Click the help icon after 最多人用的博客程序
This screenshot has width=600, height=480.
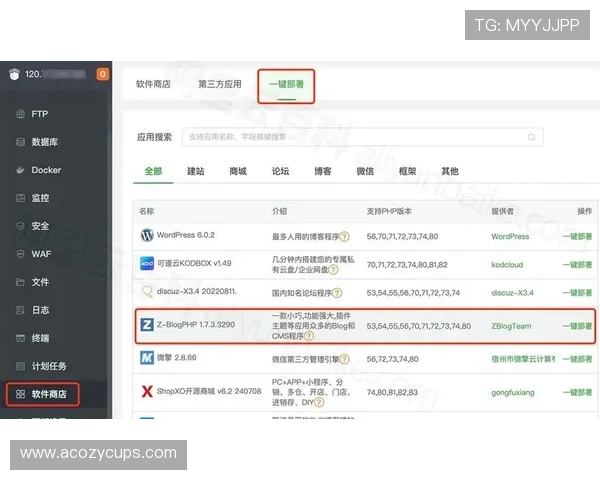[344, 237]
